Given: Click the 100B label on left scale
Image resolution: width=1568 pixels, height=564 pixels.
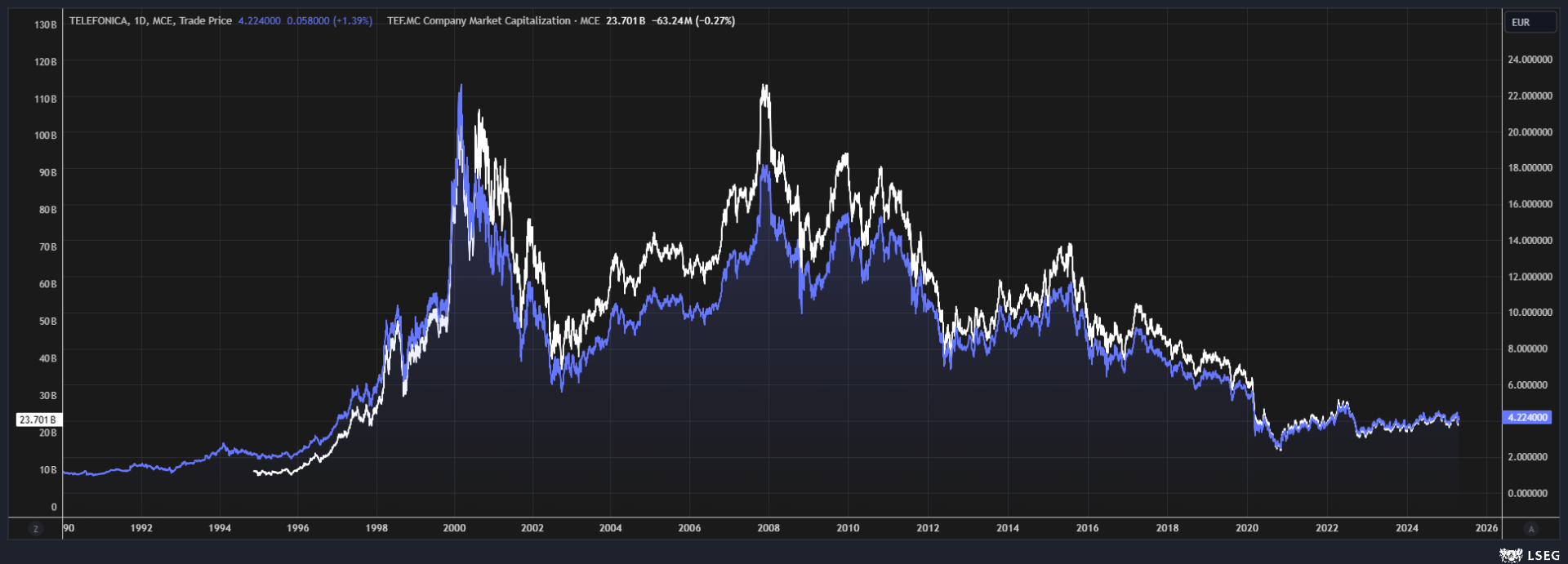Looking at the screenshot, I should pos(46,135).
